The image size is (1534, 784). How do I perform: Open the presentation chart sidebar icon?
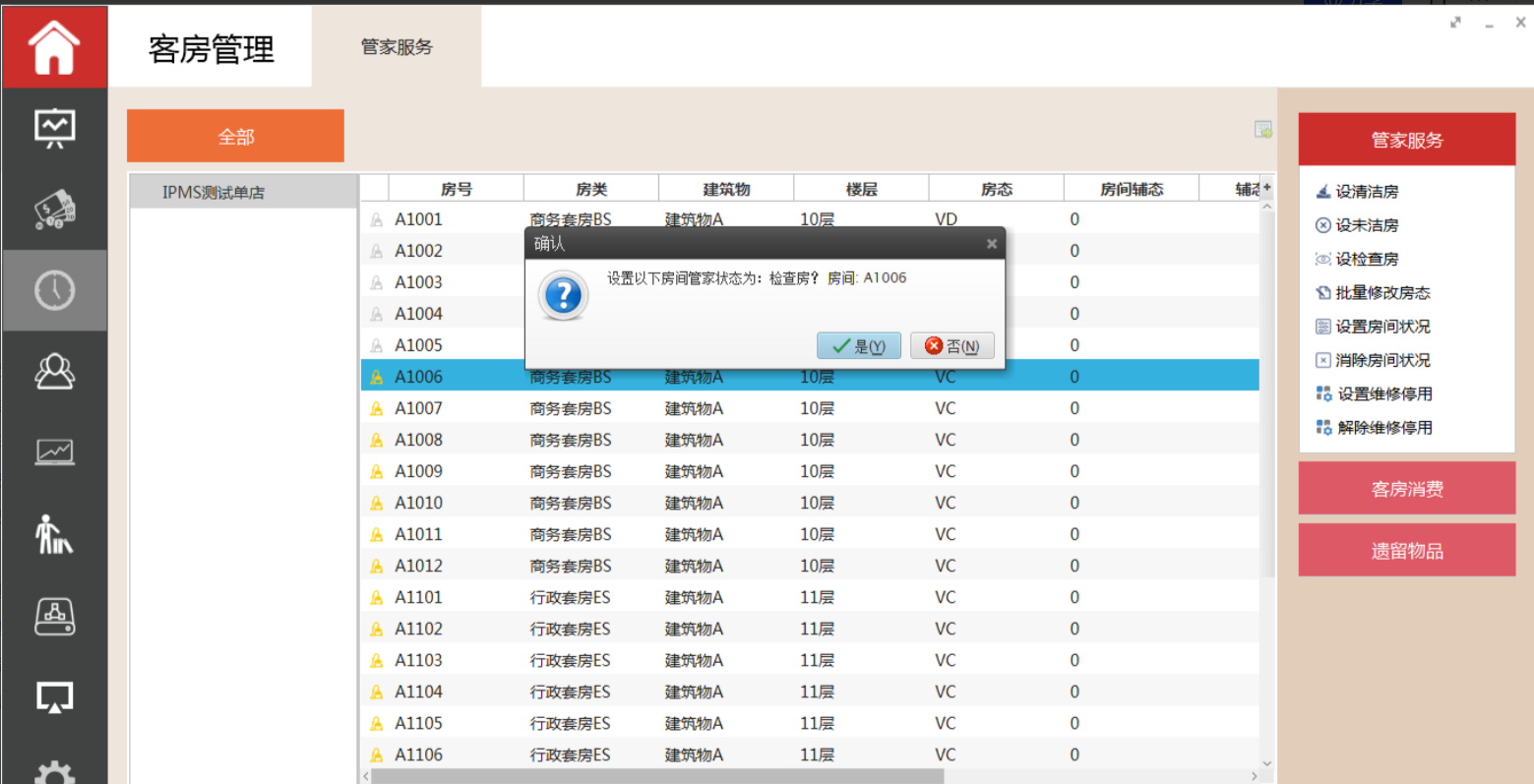pos(54,128)
